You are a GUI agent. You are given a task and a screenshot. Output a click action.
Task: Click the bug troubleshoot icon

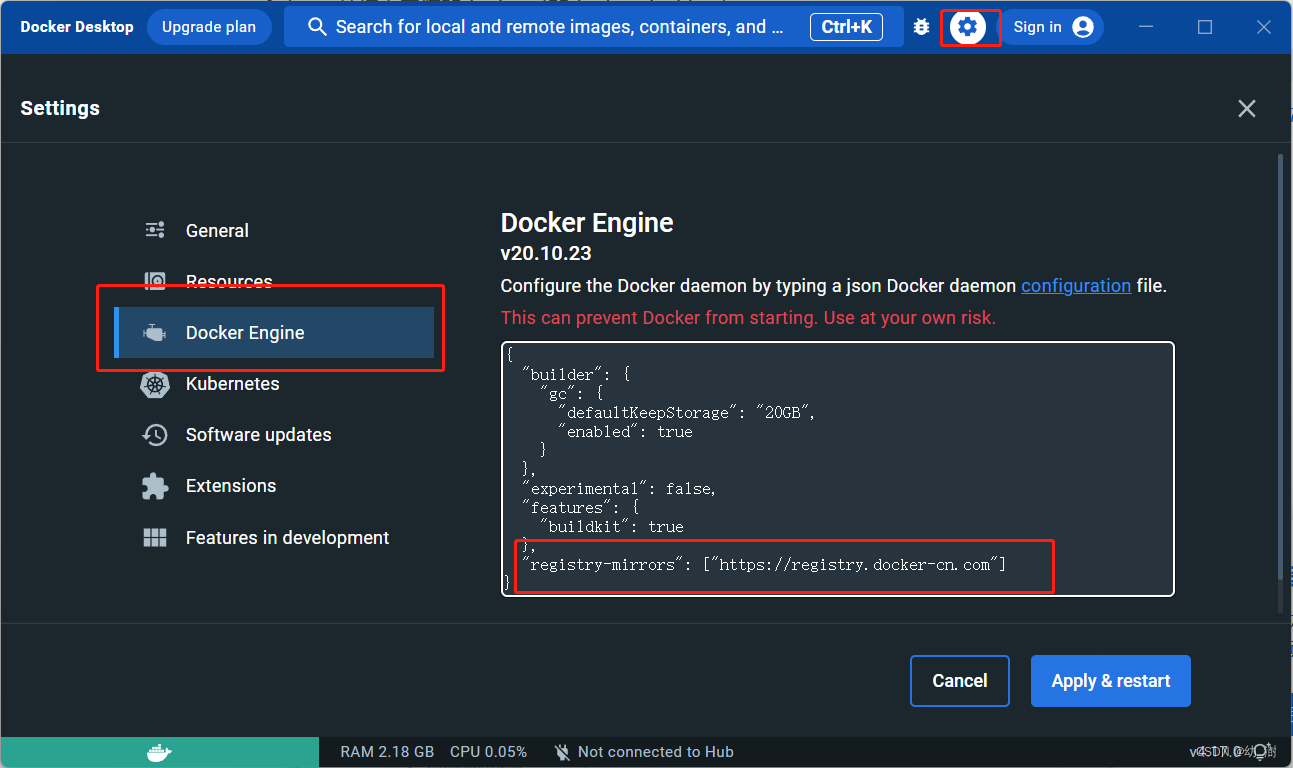point(921,27)
